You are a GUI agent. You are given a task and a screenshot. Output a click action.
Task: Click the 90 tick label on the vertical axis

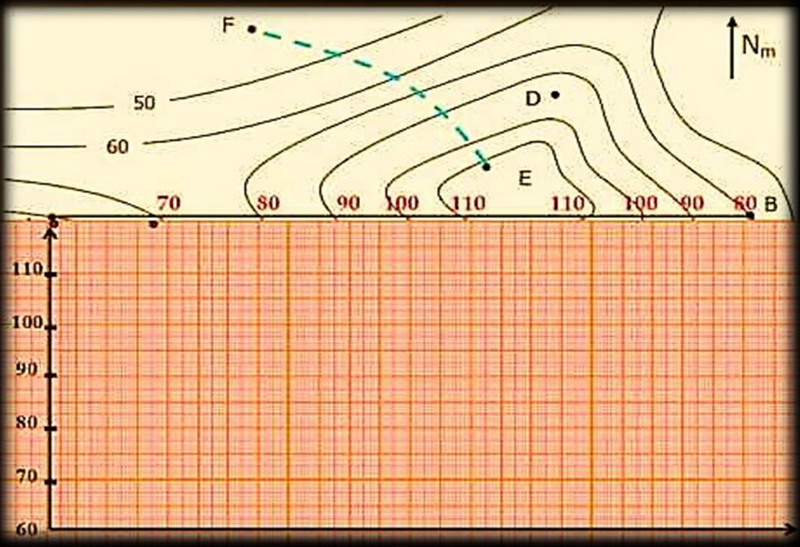28,370
